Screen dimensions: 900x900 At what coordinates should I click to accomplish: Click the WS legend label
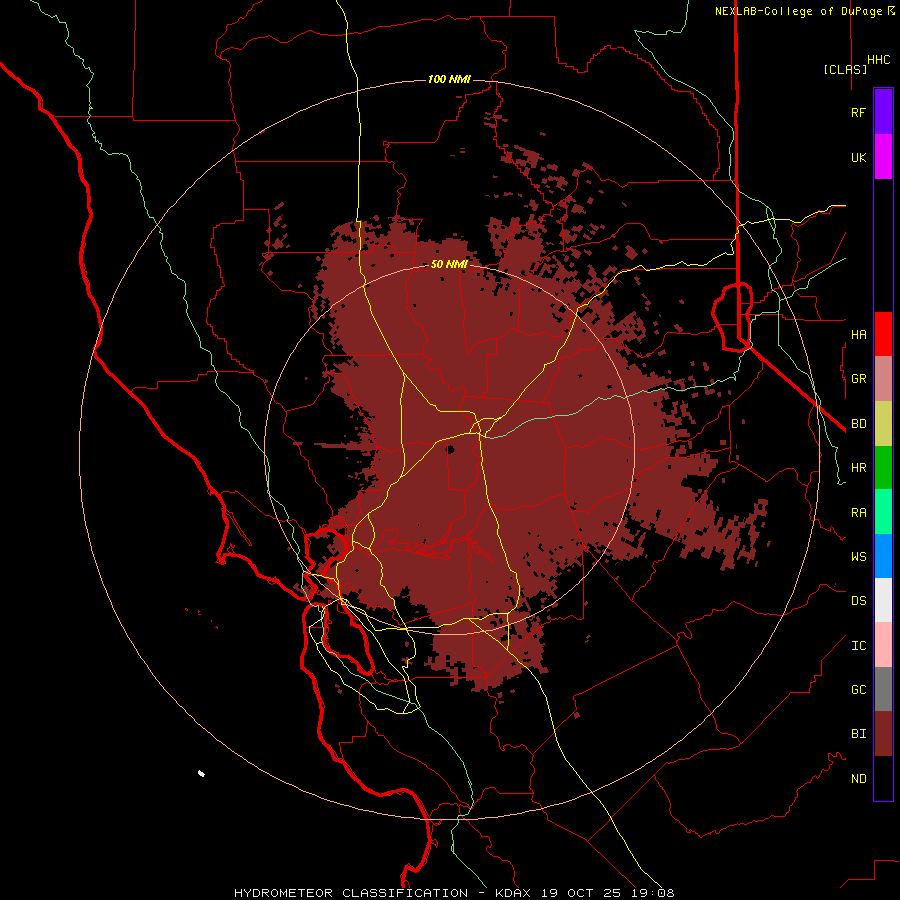(x=858, y=556)
